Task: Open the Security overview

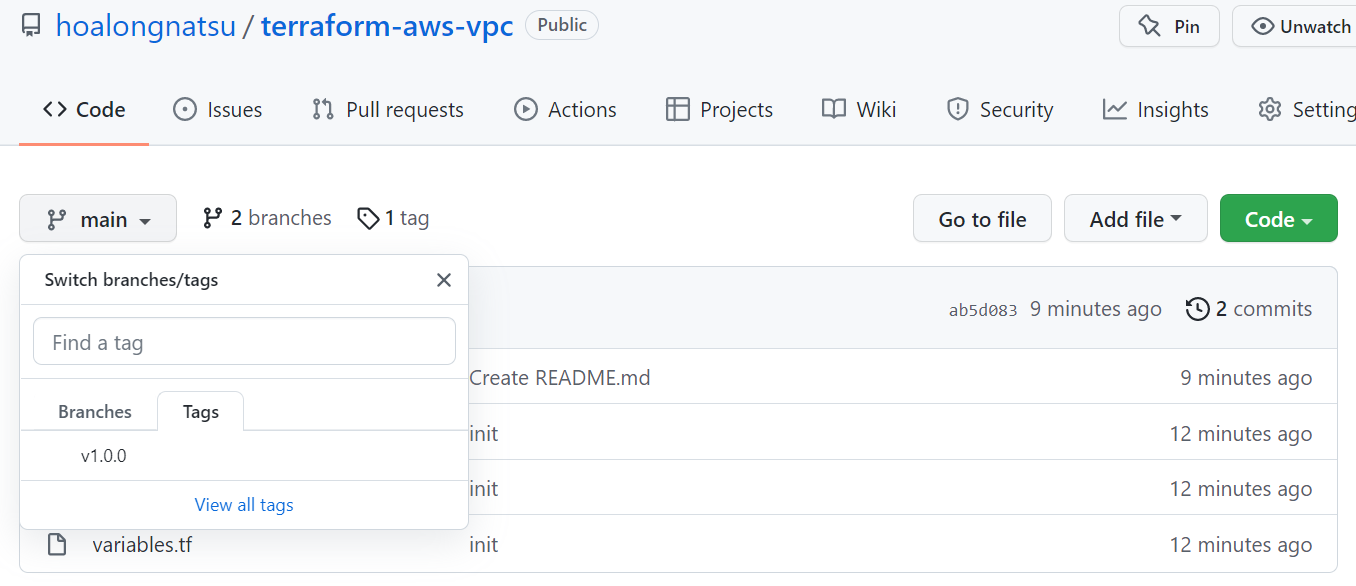Action: tap(999, 109)
